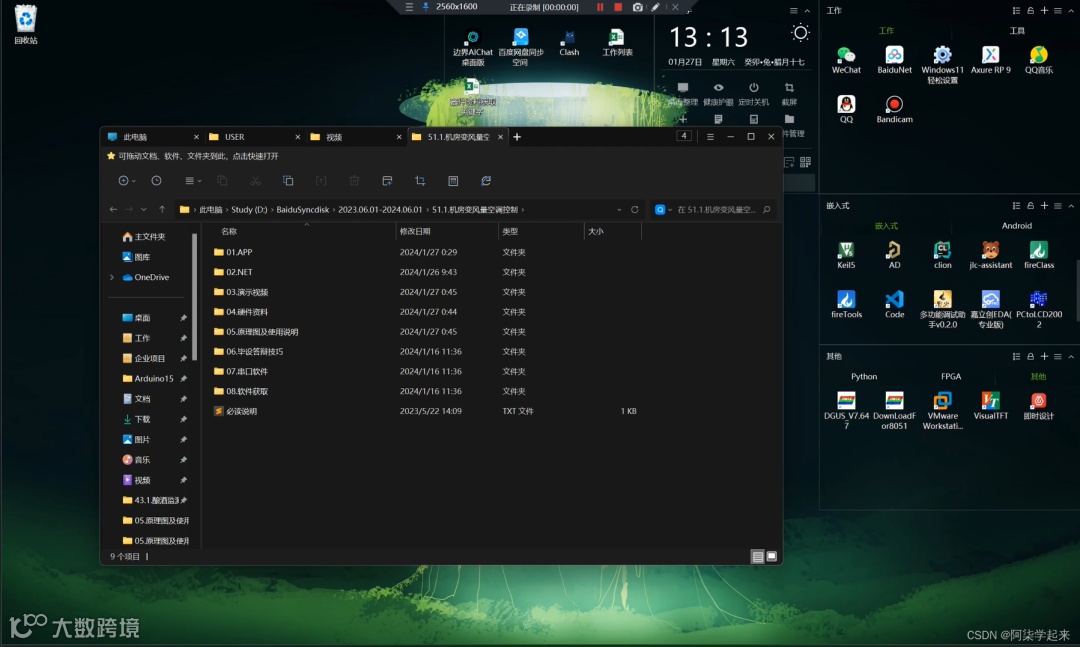Open the New (plus circle) dropdown in toolbar

[126, 181]
